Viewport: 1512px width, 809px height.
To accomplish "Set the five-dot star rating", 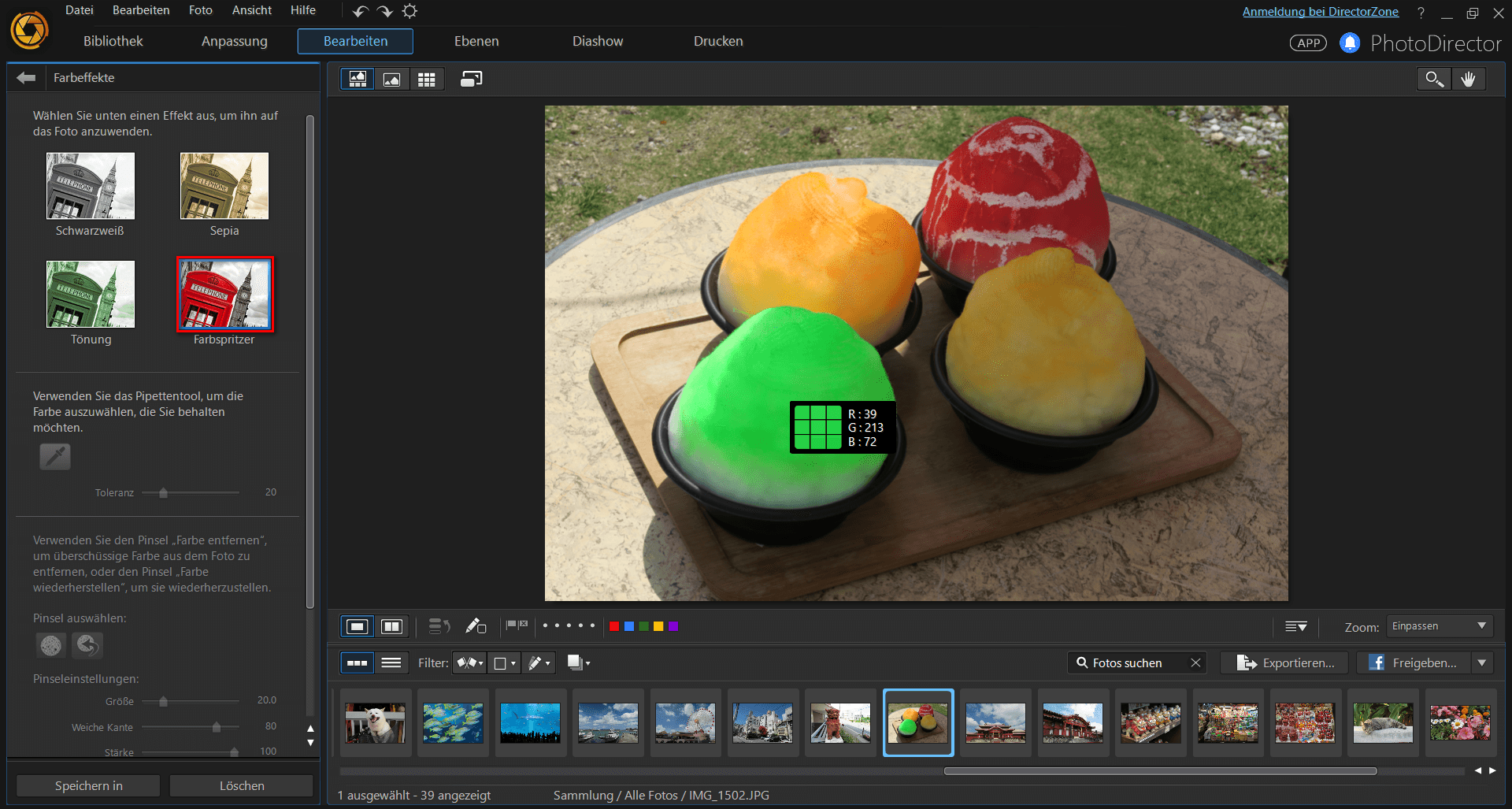I will pos(568,625).
